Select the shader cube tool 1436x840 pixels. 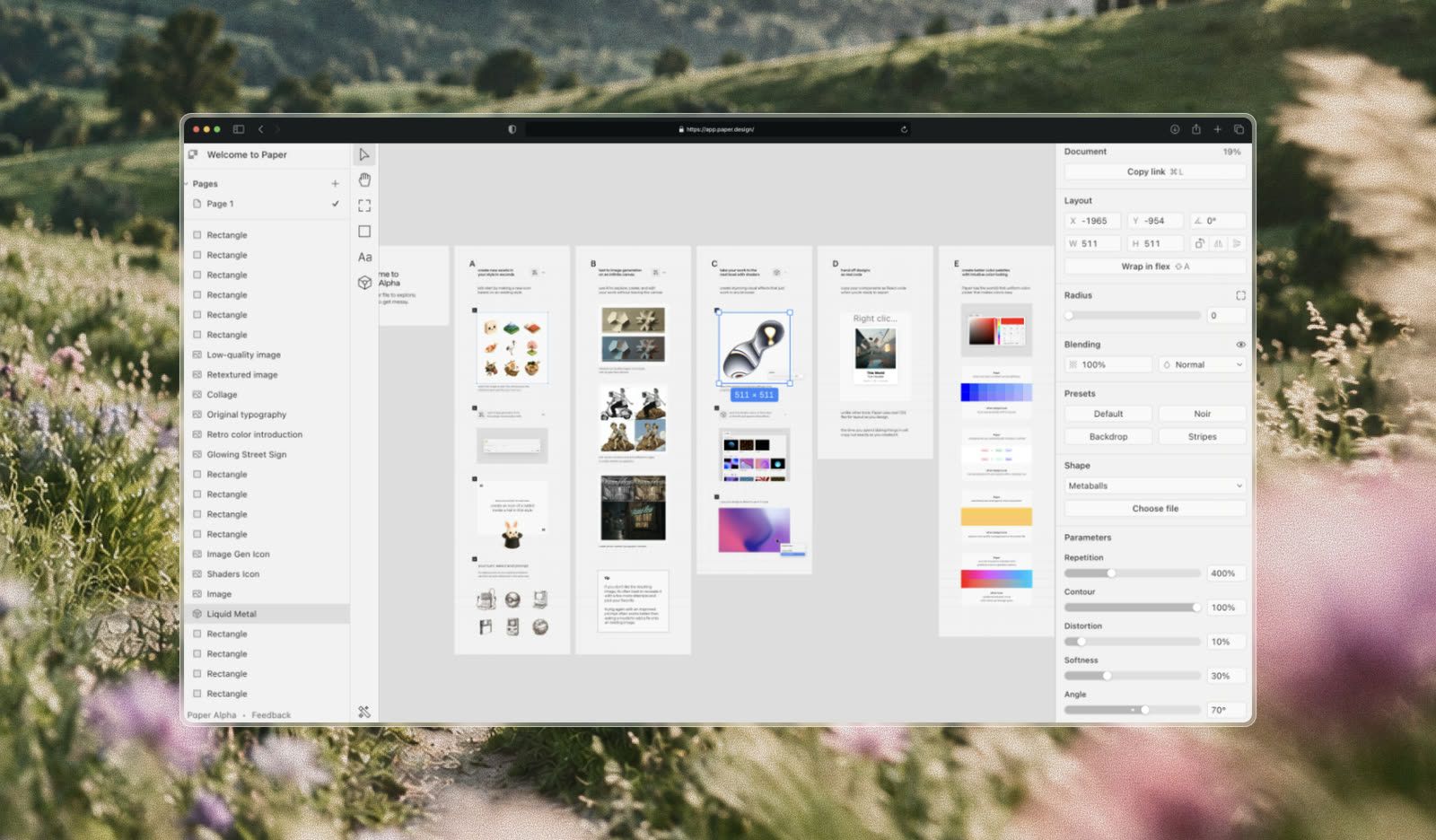364,283
